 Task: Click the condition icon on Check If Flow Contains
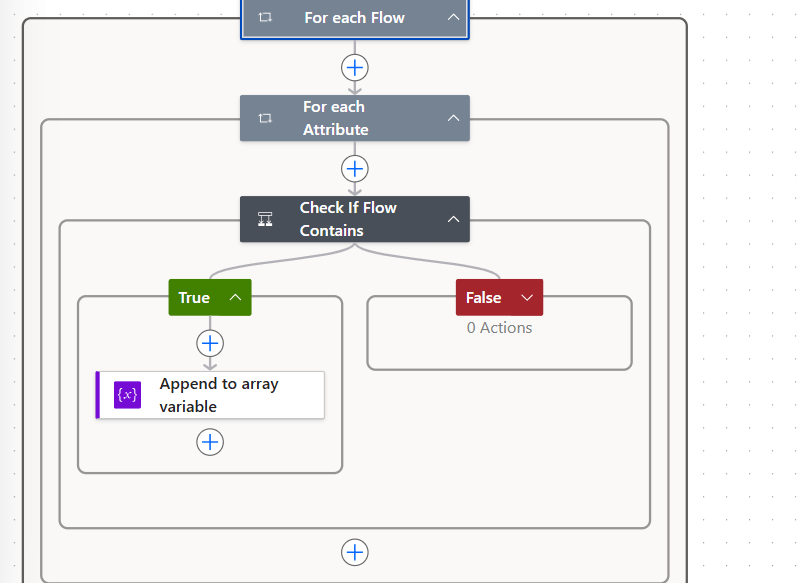coord(265,219)
